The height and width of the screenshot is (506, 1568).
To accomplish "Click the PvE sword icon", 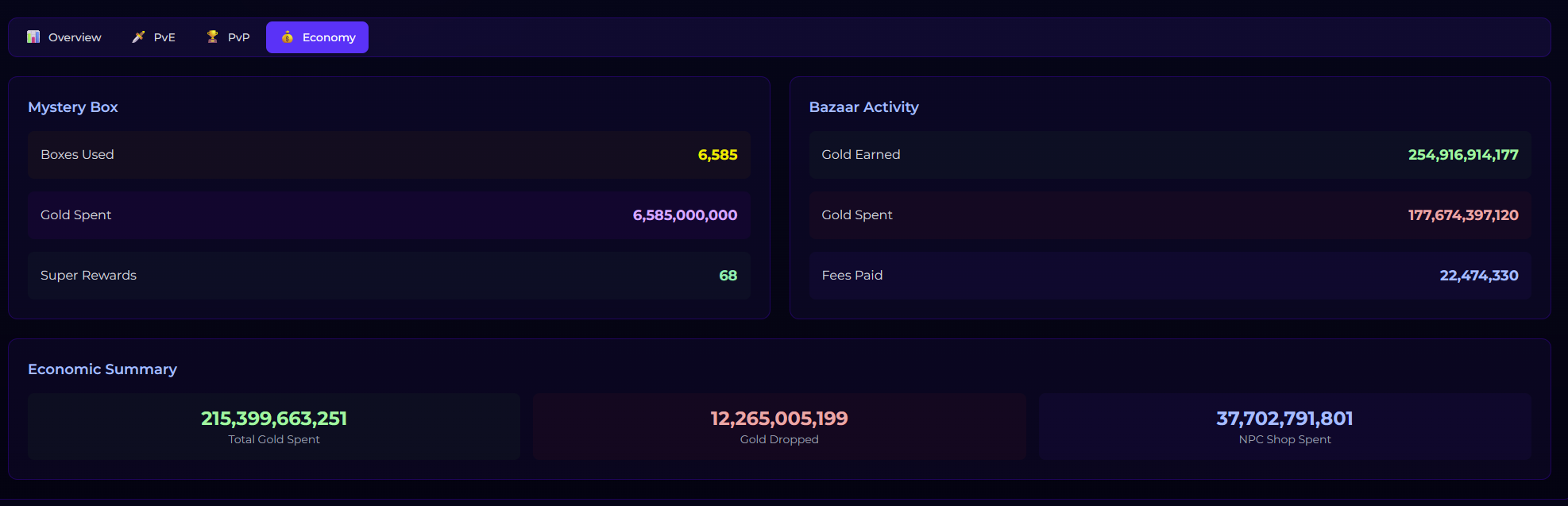I will coord(138,37).
